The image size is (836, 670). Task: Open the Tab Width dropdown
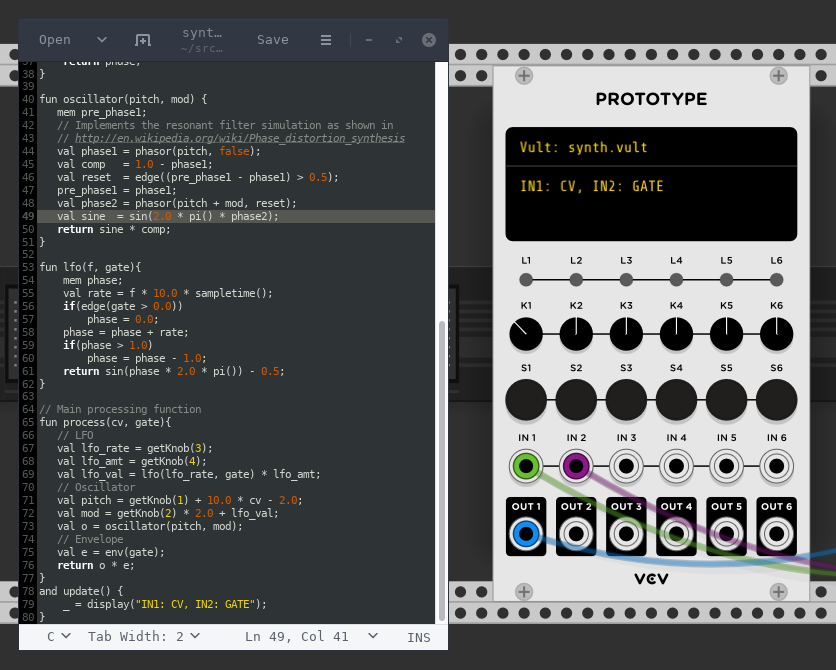(143, 636)
